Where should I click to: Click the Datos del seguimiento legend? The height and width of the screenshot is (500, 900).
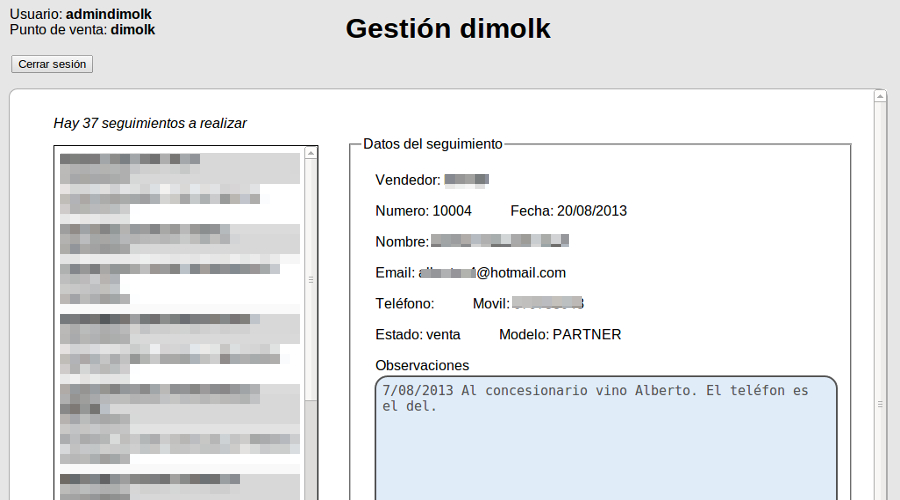[x=432, y=144]
